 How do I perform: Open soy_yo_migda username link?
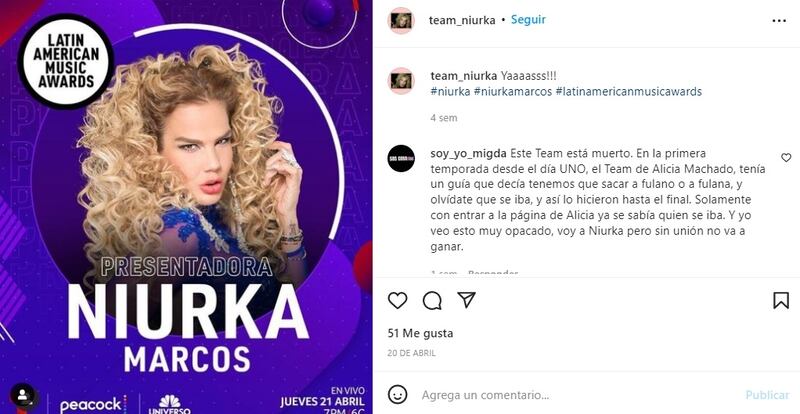(468, 154)
